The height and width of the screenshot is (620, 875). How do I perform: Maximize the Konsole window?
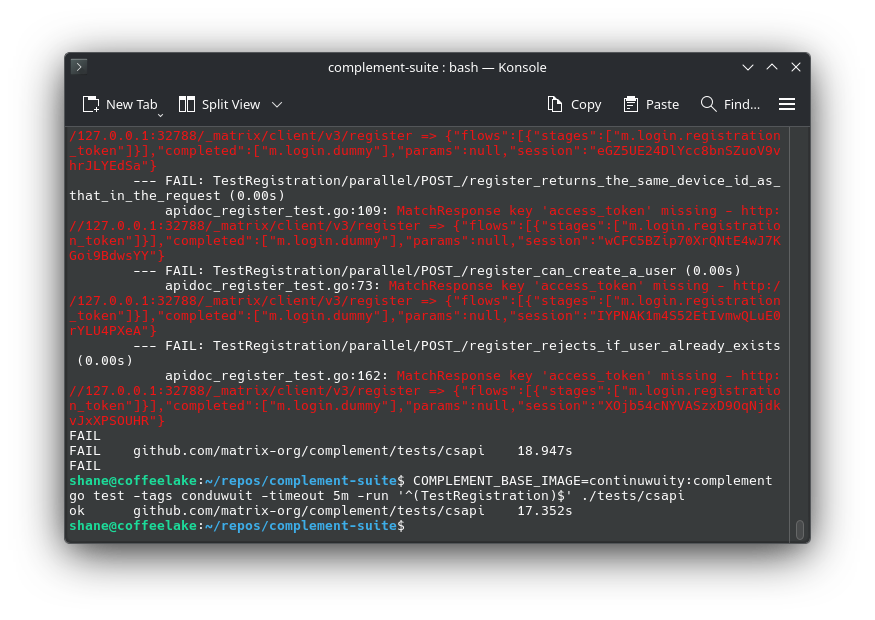(x=772, y=67)
